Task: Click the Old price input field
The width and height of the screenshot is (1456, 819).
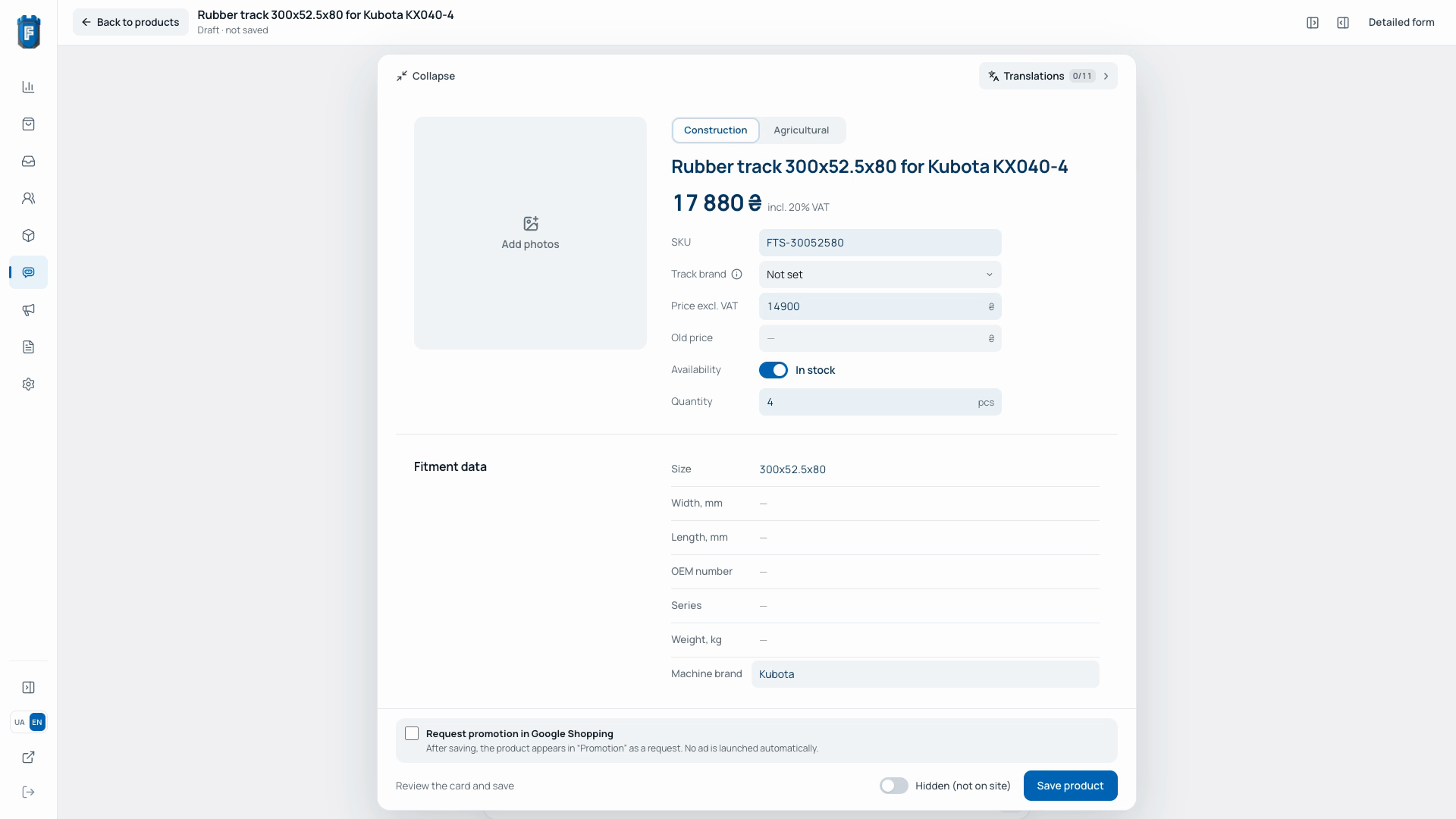Action: click(880, 338)
